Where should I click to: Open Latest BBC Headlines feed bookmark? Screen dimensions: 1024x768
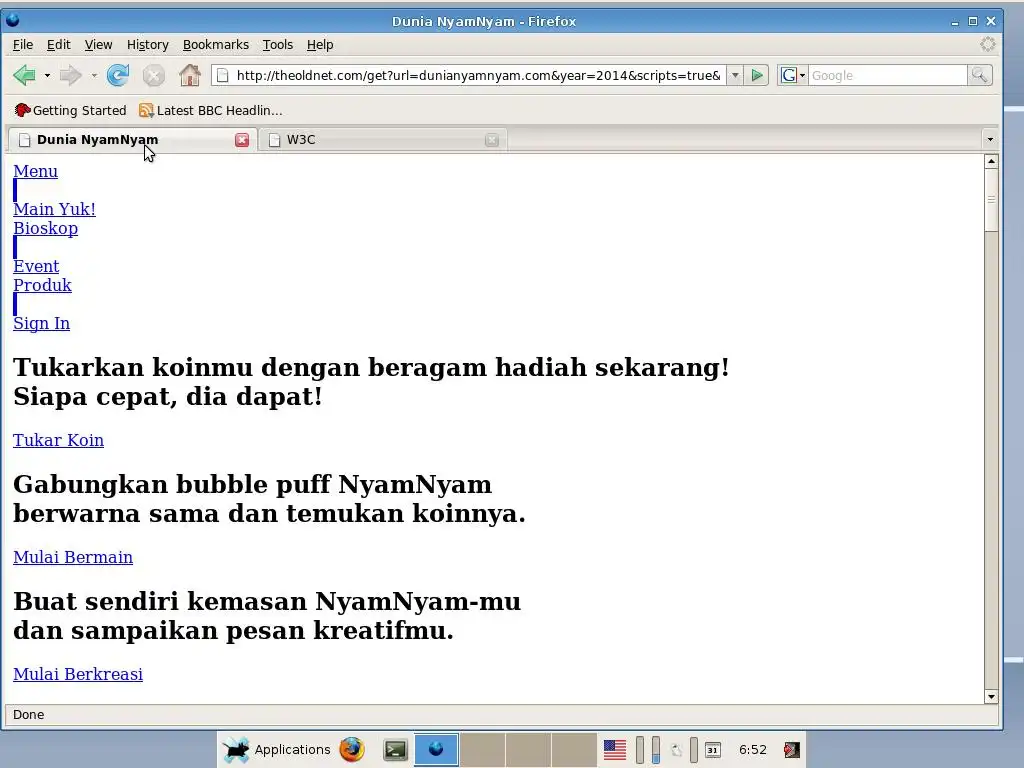(x=211, y=110)
